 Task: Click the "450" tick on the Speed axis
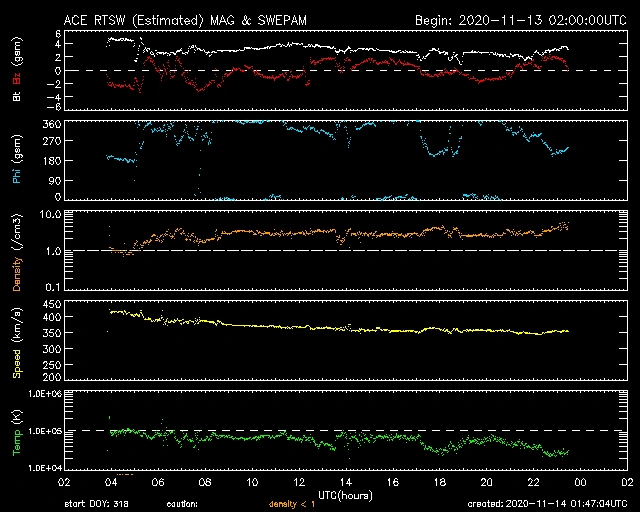click(52, 305)
